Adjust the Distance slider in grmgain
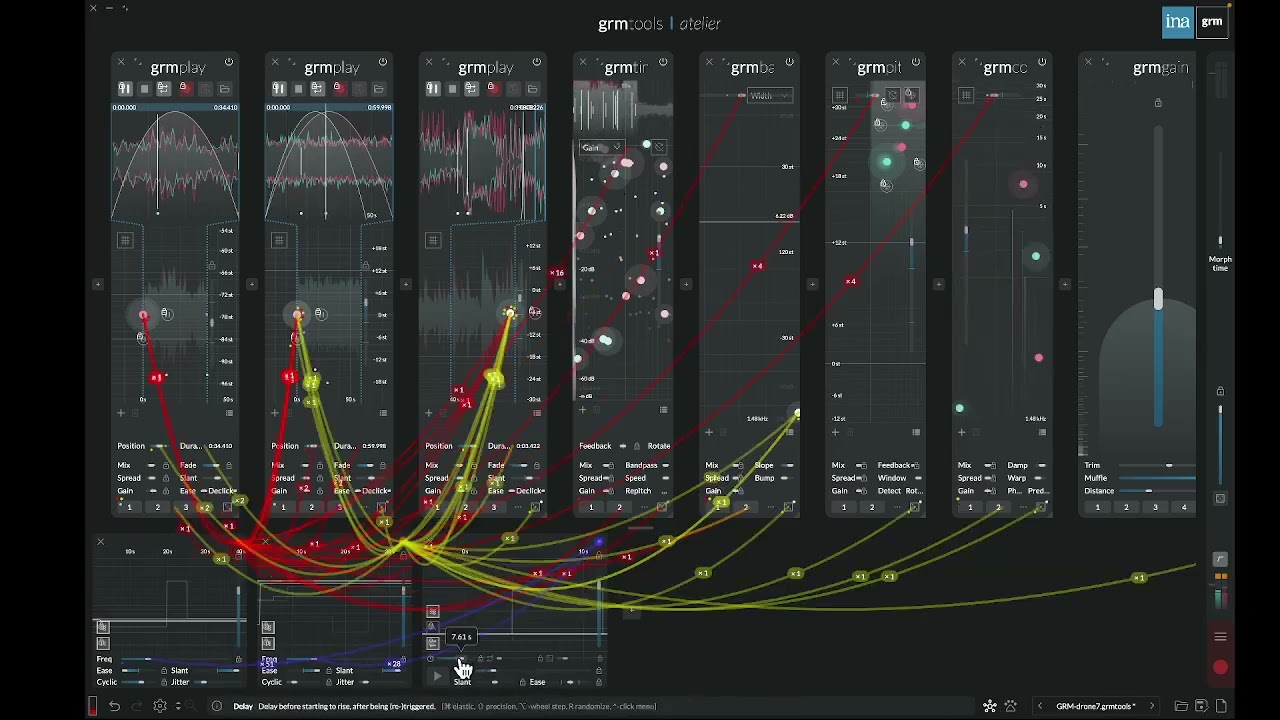1280x720 pixels. [x=1158, y=491]
